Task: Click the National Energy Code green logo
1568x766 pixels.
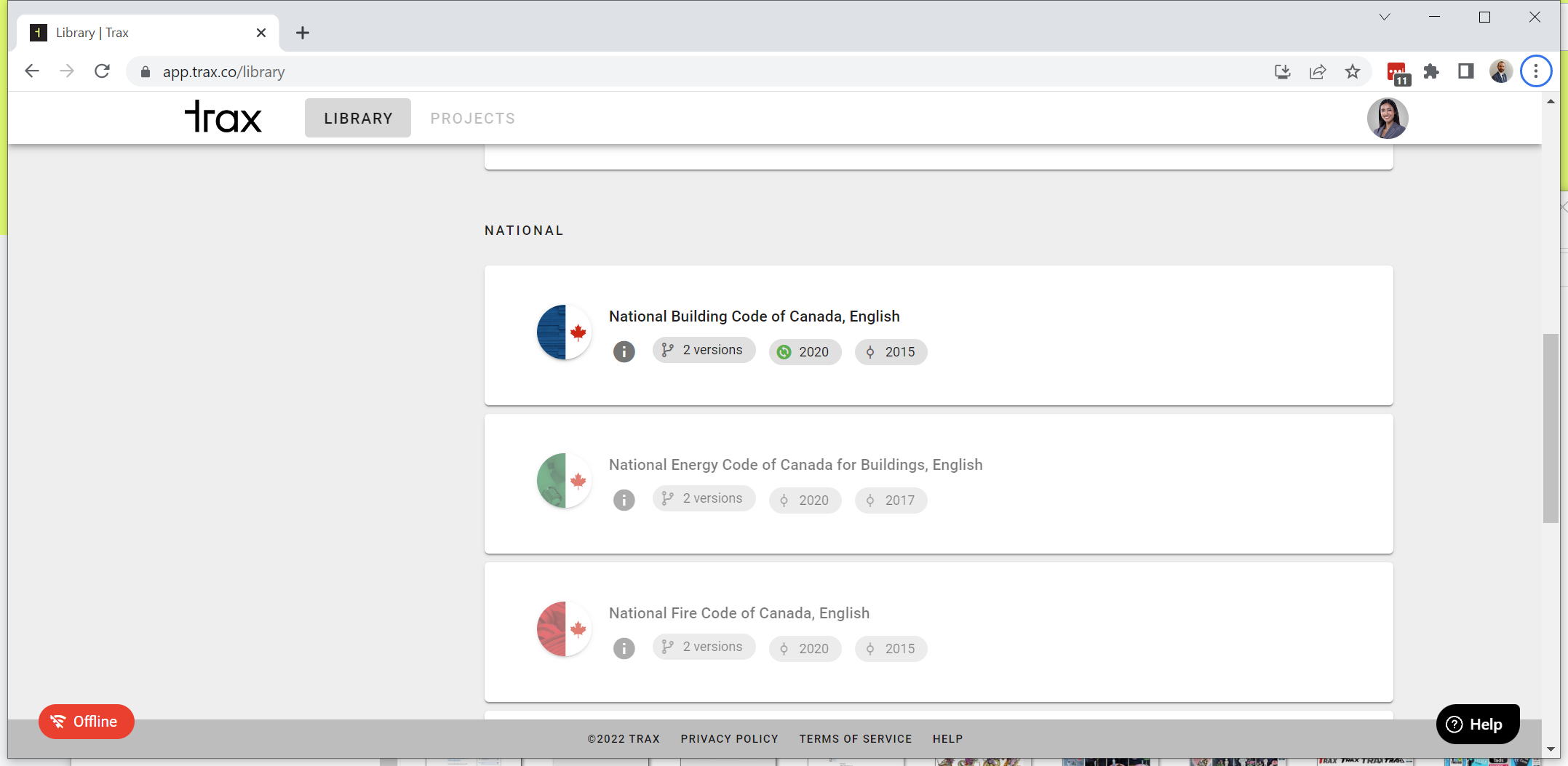Action: click(x=564, y=481)
